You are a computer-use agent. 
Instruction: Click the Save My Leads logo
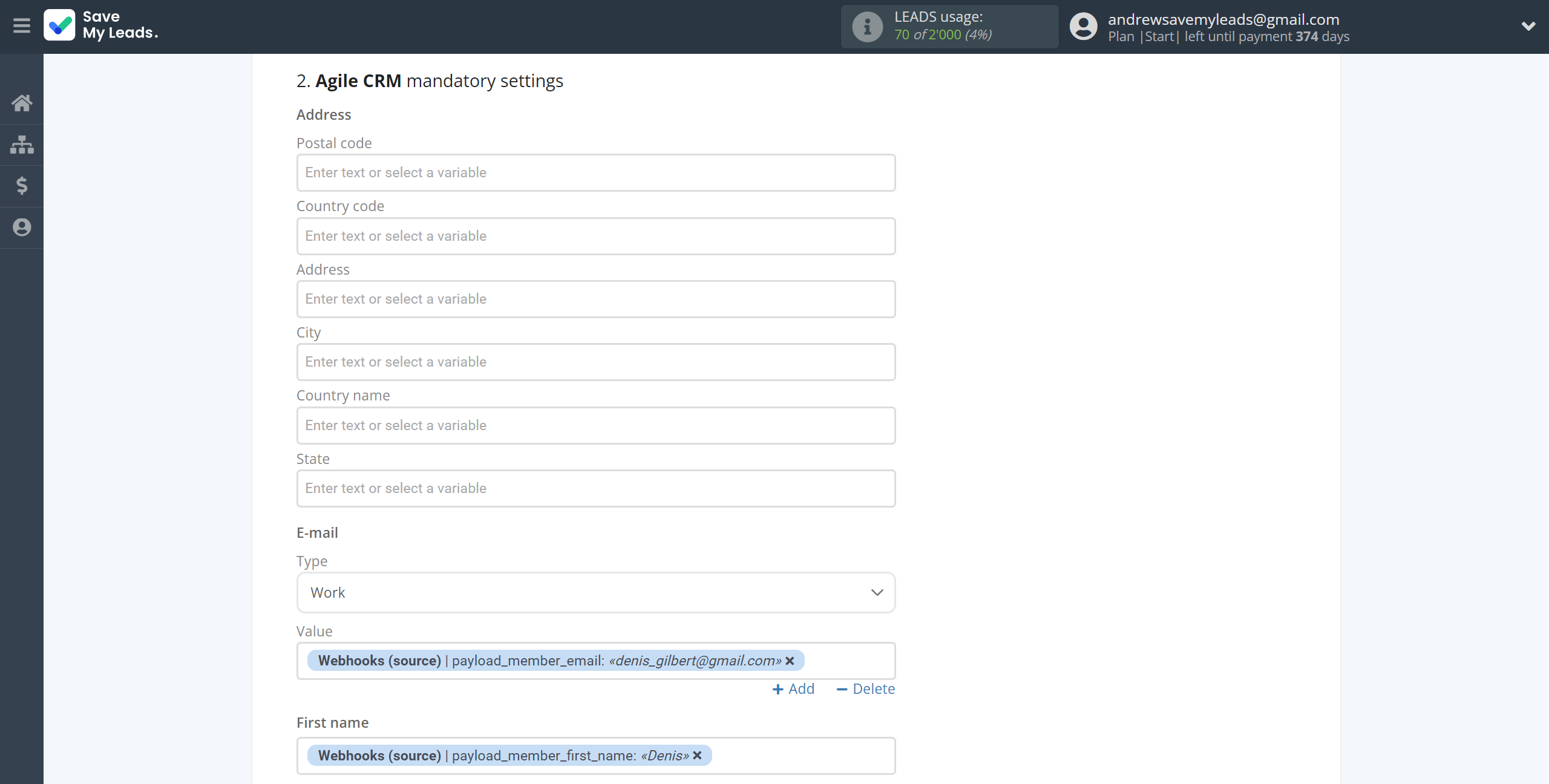pos(101,25)
